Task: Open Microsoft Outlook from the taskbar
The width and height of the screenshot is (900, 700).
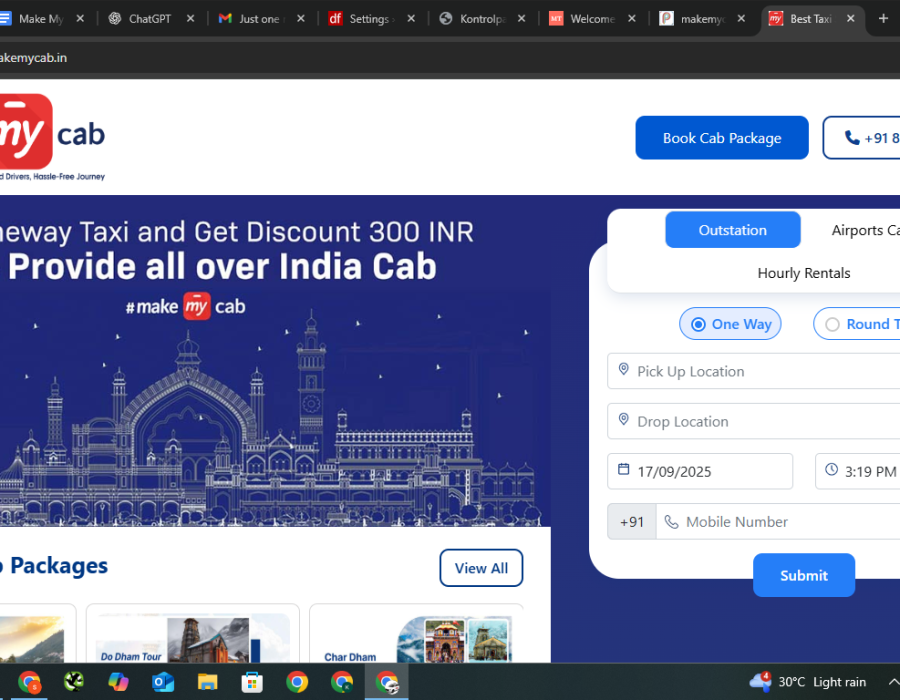Action: [x=163, y=682]
